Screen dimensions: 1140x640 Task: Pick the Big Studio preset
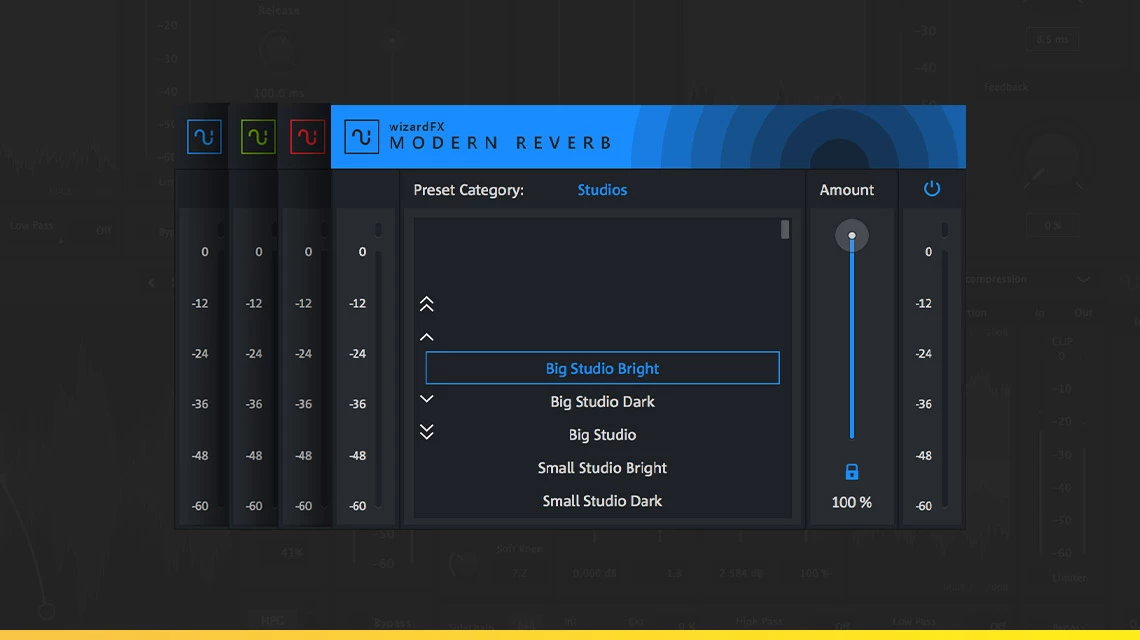tap(602, 435)
